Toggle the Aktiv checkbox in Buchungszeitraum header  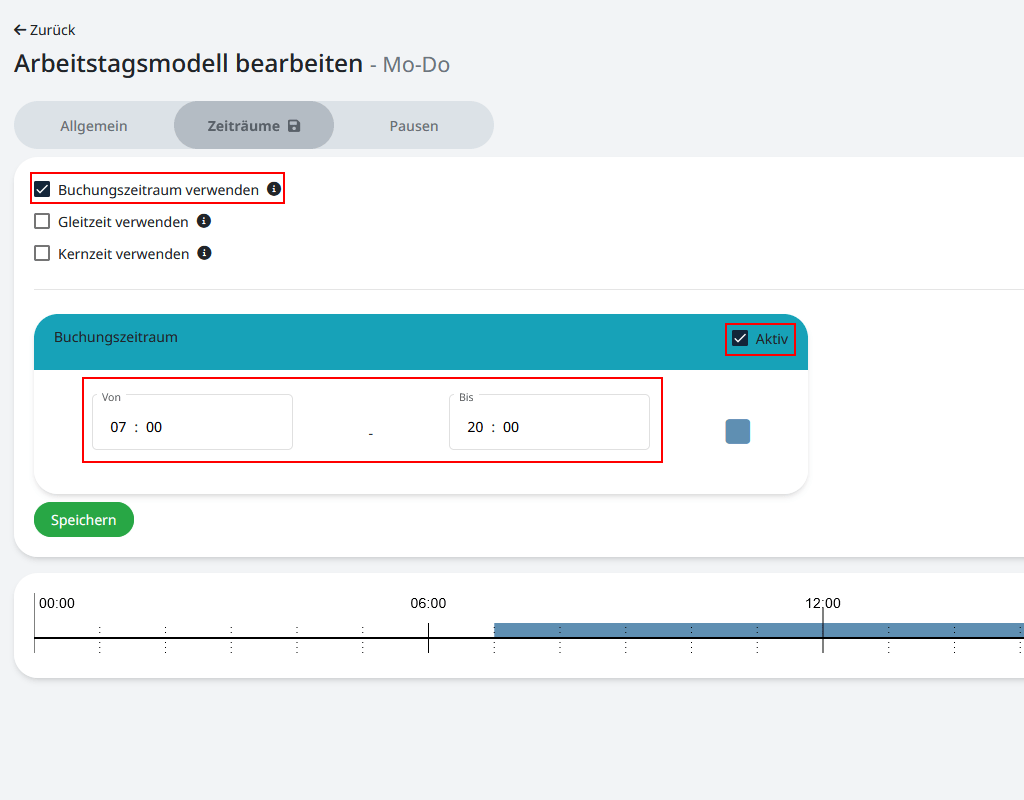click(x=740, y=339)
